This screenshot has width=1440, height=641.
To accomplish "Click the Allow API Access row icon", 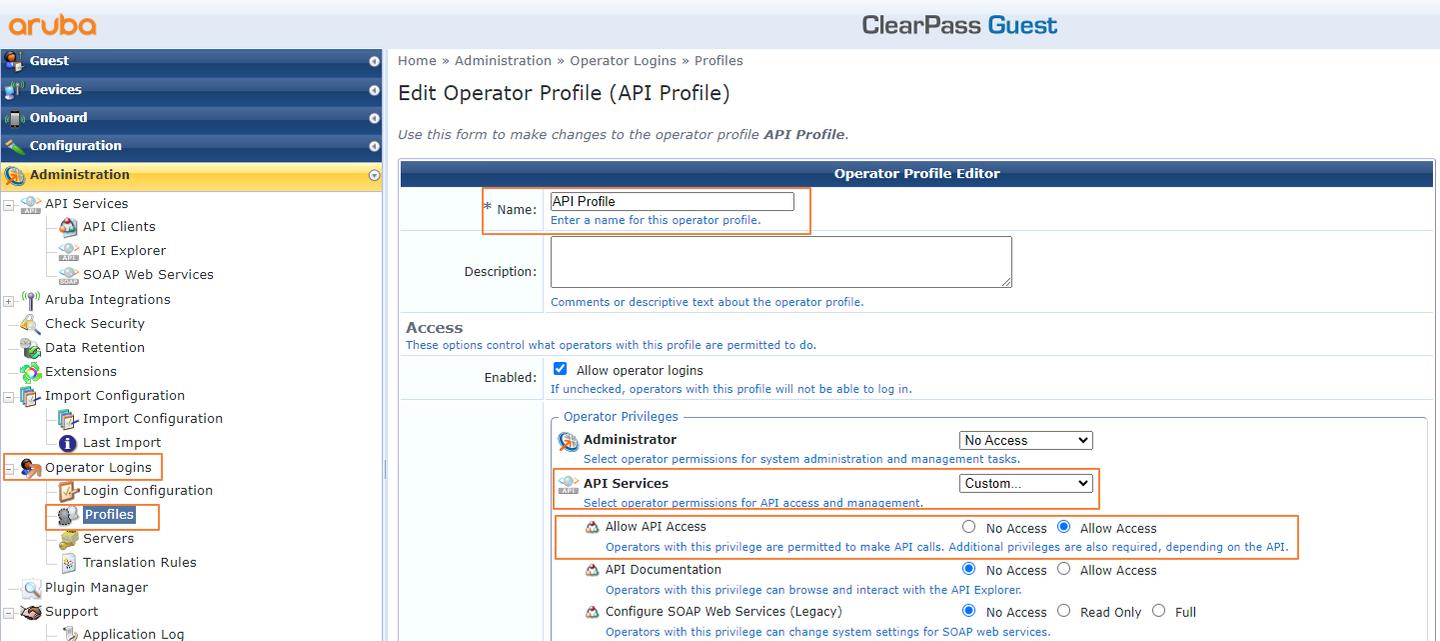I will pyautogui.click(x=592, y=527).
